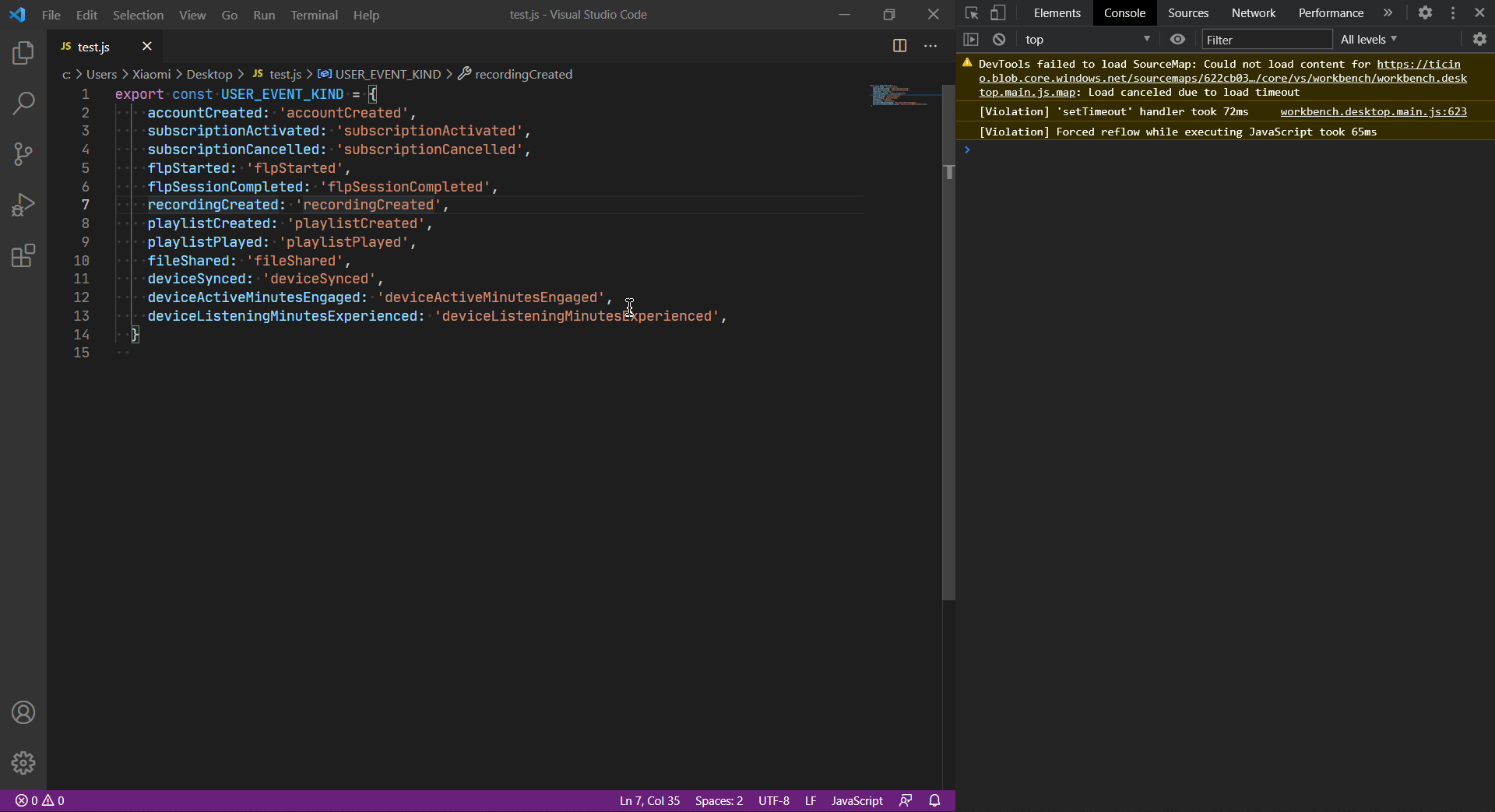Screen dimensions: 1495x812
Task: Open DevTools settings gear
Action: (1425, 13)
